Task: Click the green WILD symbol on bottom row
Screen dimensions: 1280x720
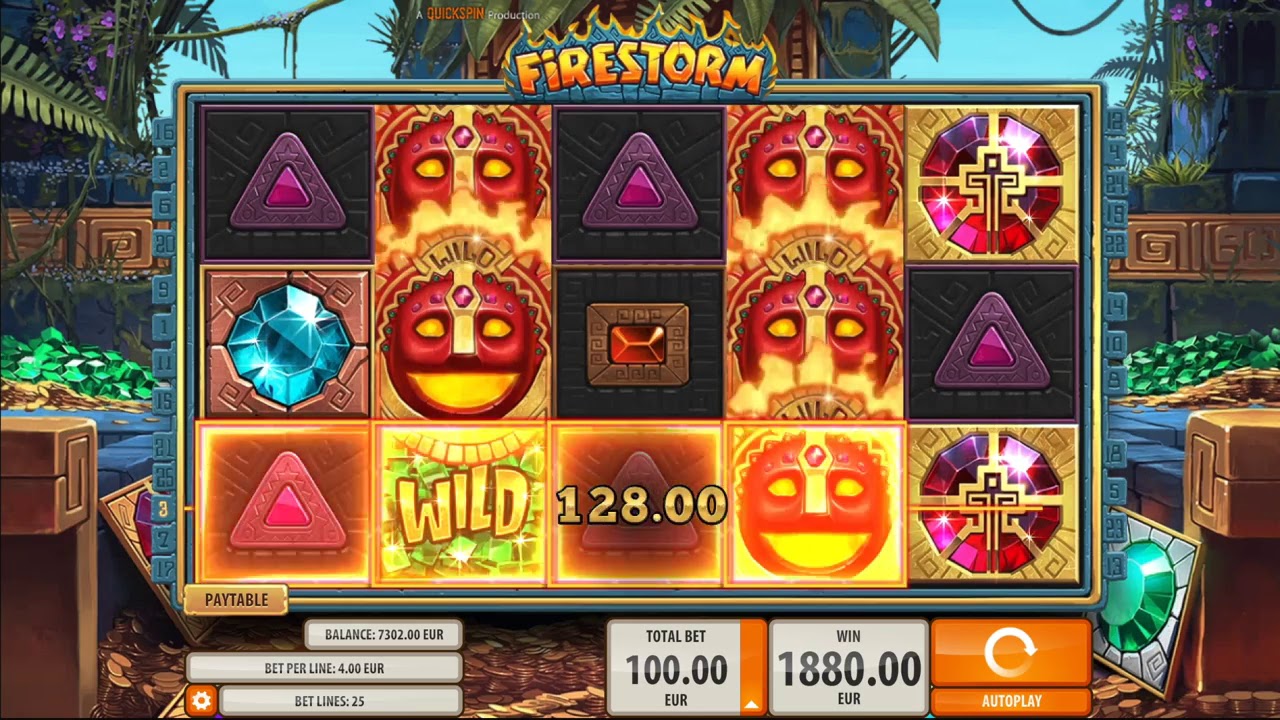Action: [462, 504]
